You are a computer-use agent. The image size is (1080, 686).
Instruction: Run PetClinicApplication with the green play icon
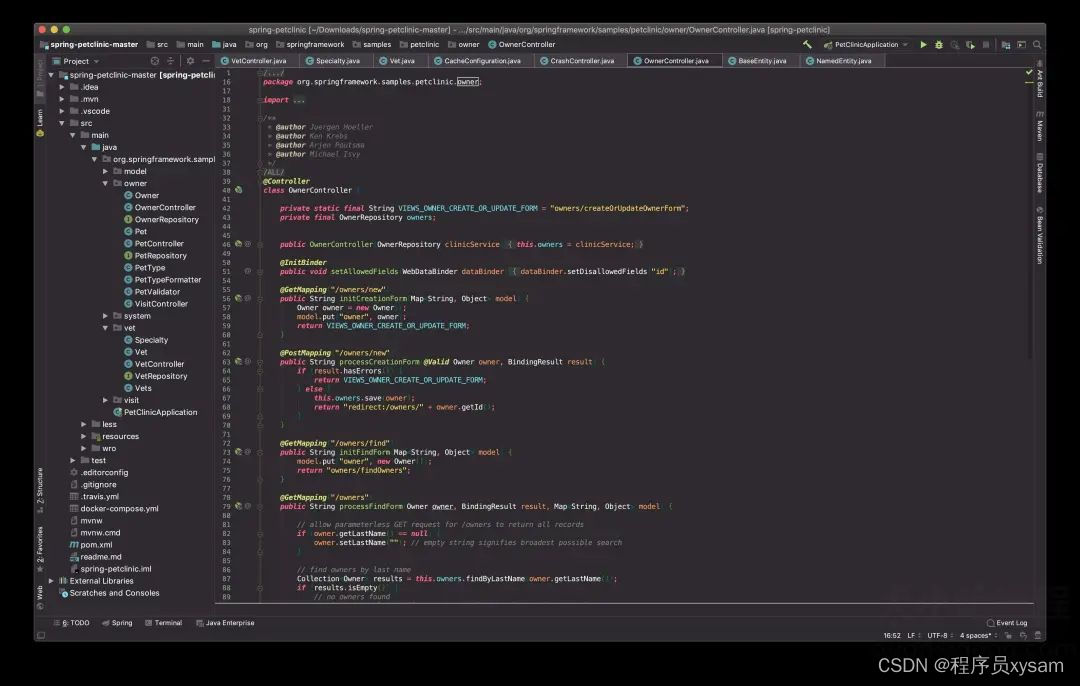pyautogui.click(x=924, y=45)
